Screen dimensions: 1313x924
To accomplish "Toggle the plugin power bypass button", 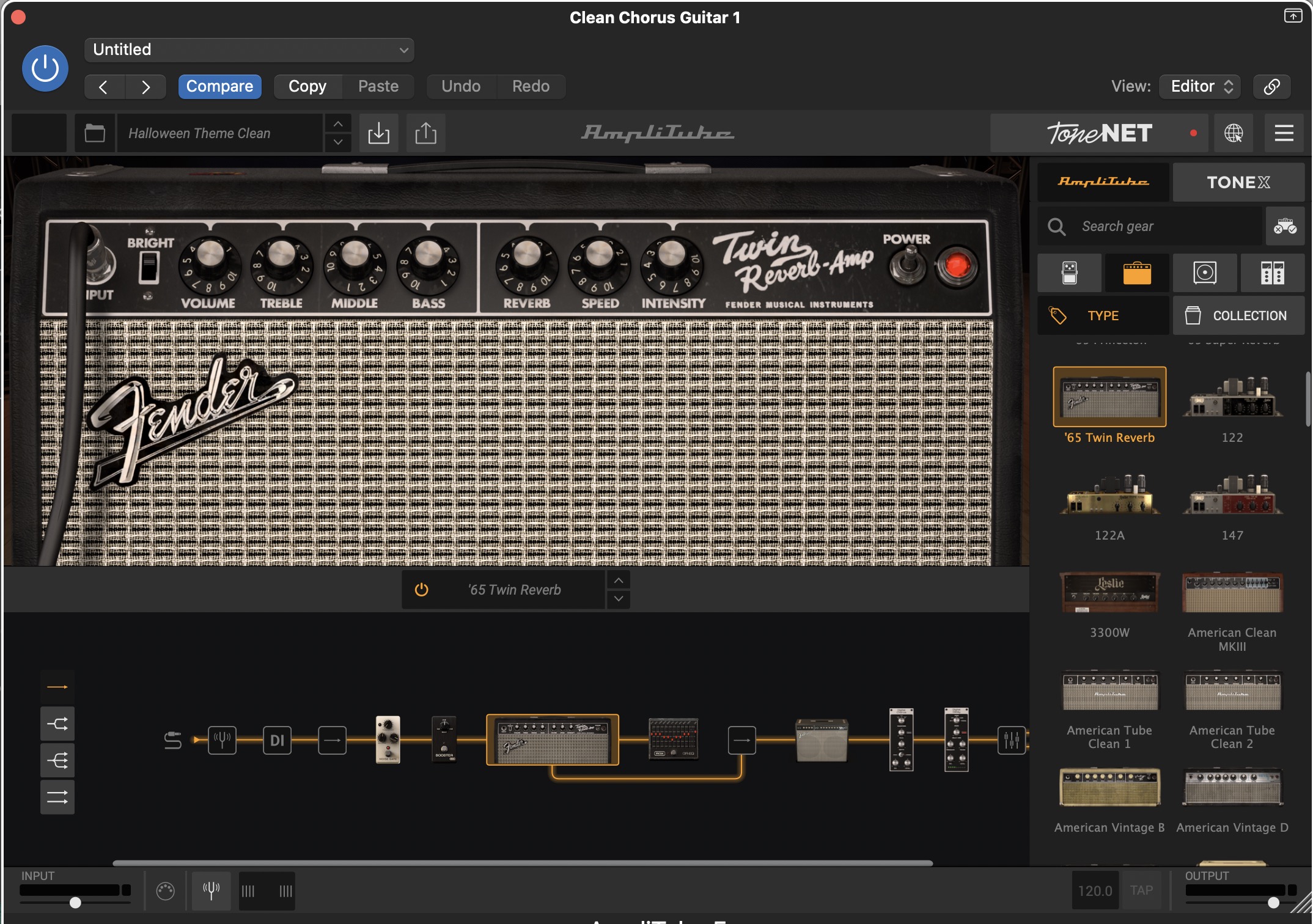I will tap(45, 68).
